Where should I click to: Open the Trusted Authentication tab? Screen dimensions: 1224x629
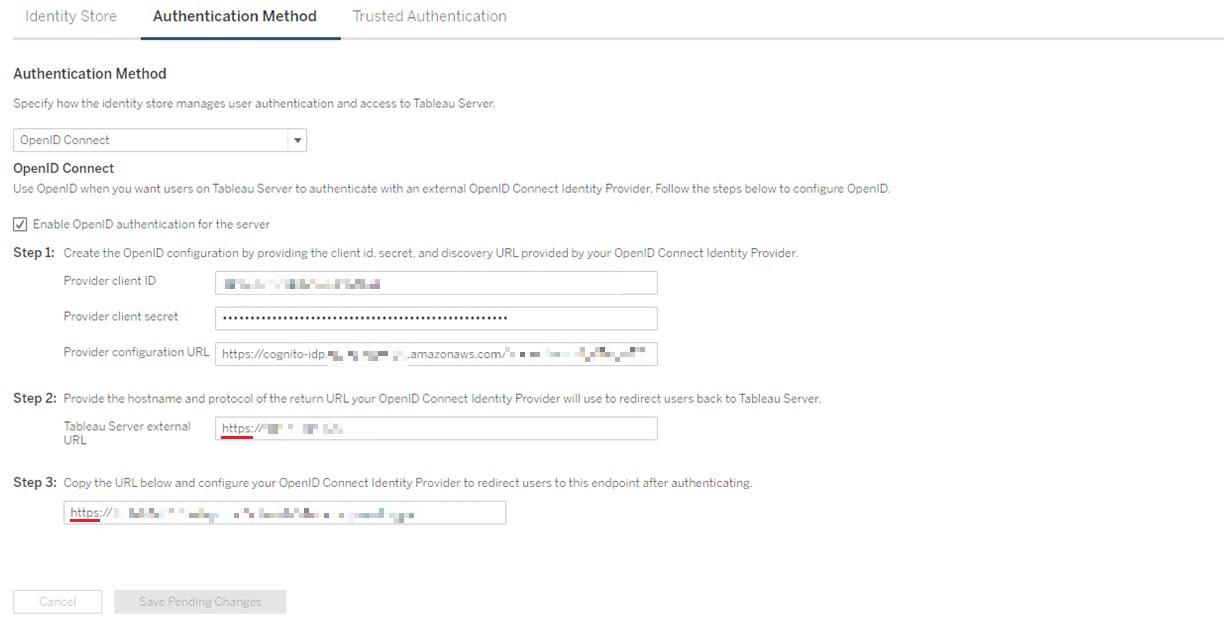(429, 17)
